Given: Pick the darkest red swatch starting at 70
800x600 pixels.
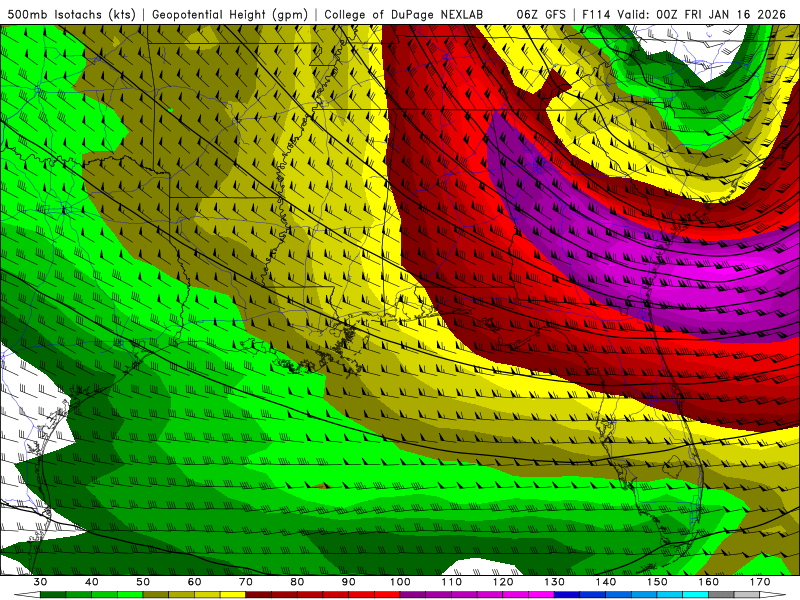Looking at the screenshot, I should coord(259,595).
